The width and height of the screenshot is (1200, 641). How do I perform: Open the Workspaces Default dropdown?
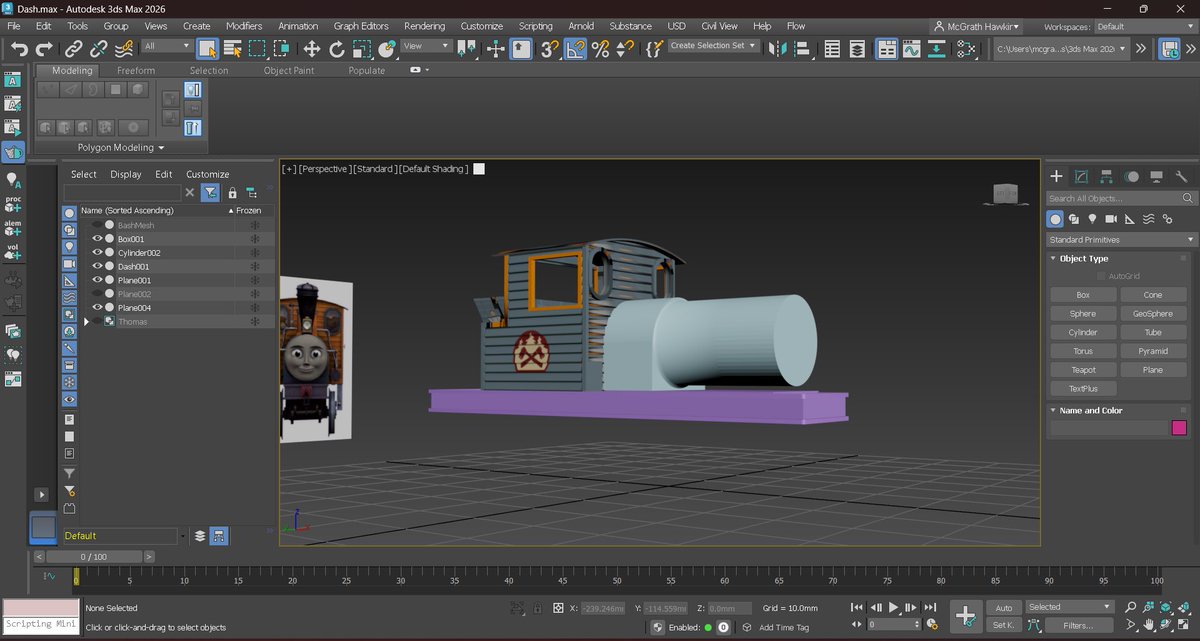[x=1145, y=27]
